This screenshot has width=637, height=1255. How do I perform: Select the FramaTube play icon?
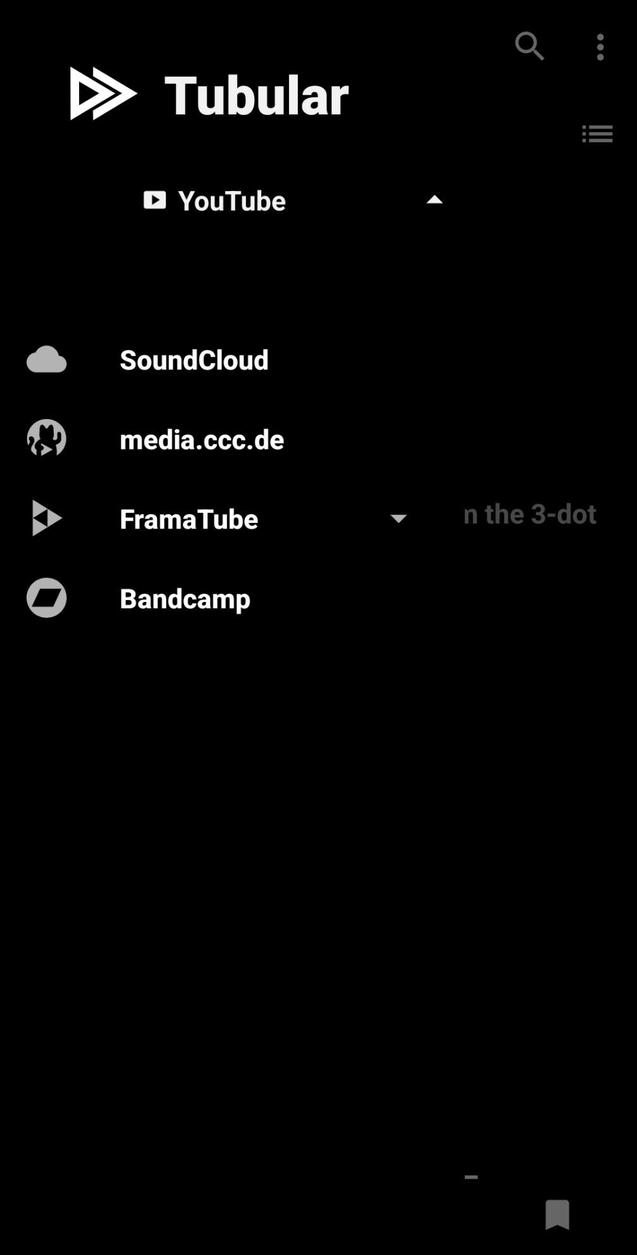pos(46,518)
